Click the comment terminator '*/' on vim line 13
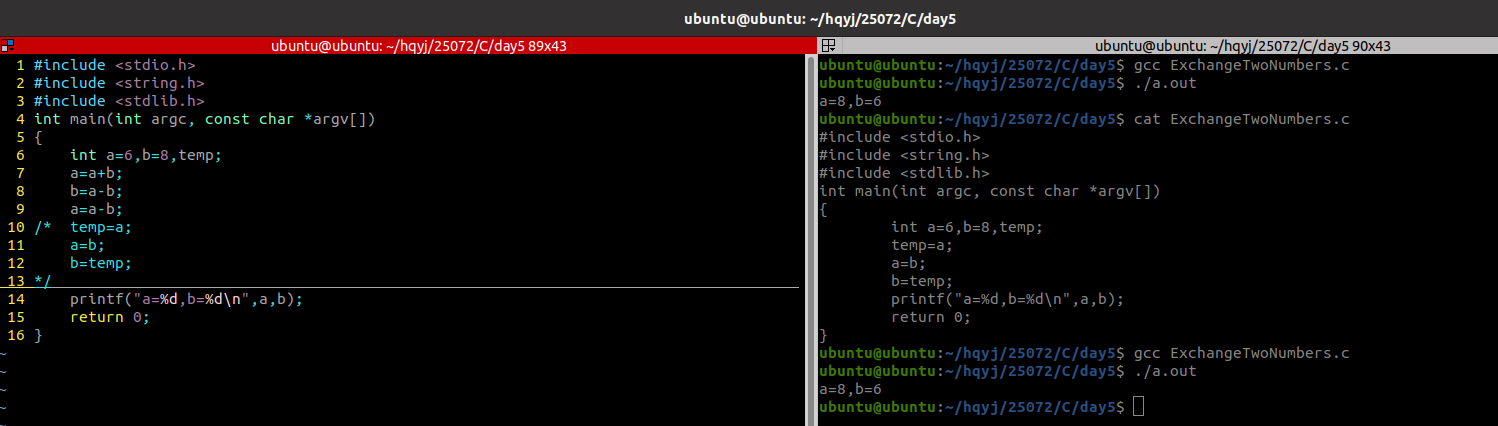1498x426 pixels. (x=42, y=281)
